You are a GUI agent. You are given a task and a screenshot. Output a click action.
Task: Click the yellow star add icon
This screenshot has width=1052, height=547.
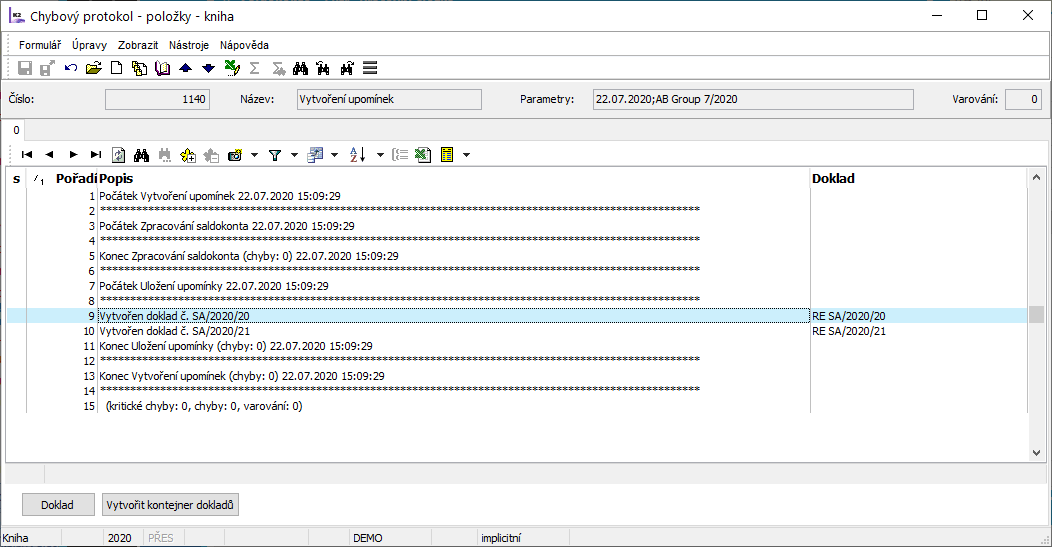[188, 155]
